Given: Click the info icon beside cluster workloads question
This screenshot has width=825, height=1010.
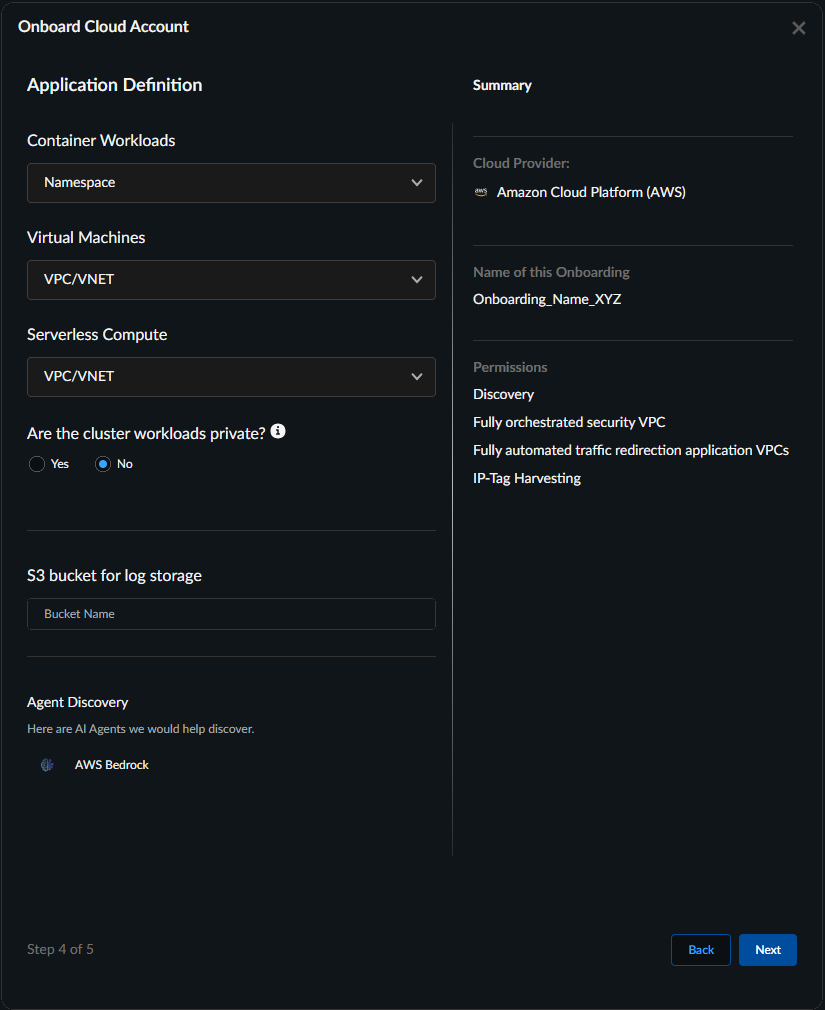Looking at the screenshot, I should pyautogui.click(x=278, y=431).
